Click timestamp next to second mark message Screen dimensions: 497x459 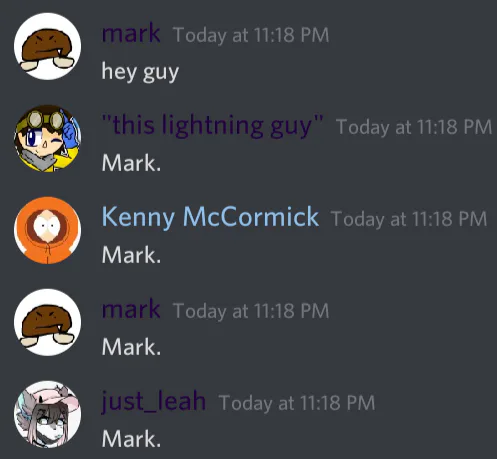(x=251, y=311)
